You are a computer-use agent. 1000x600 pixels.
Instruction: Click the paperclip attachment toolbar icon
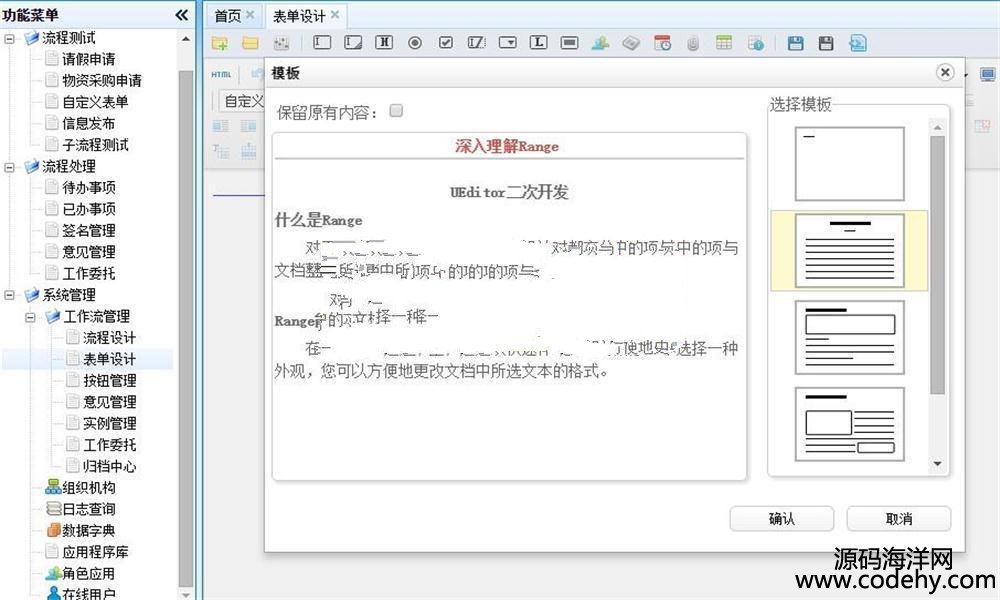[x=692, y=43]
